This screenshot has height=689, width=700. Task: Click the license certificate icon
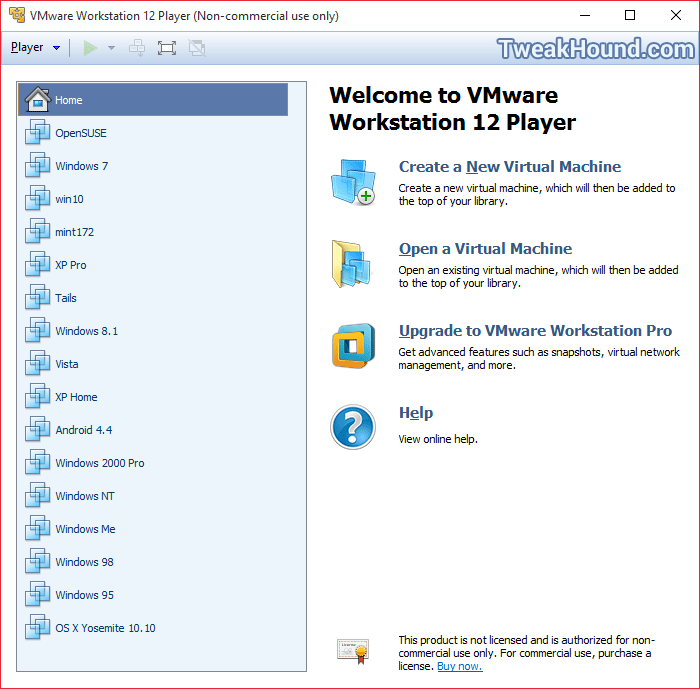[353, 651]
